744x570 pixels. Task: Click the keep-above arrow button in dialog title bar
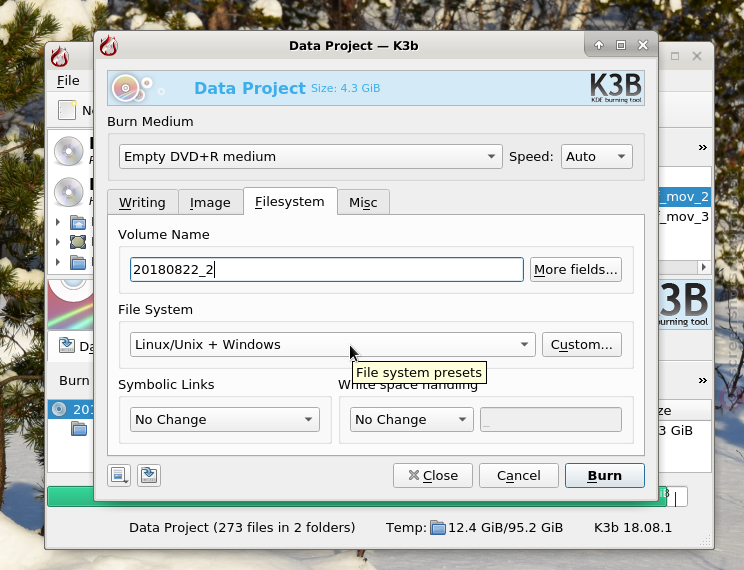(x=599, y=45)
